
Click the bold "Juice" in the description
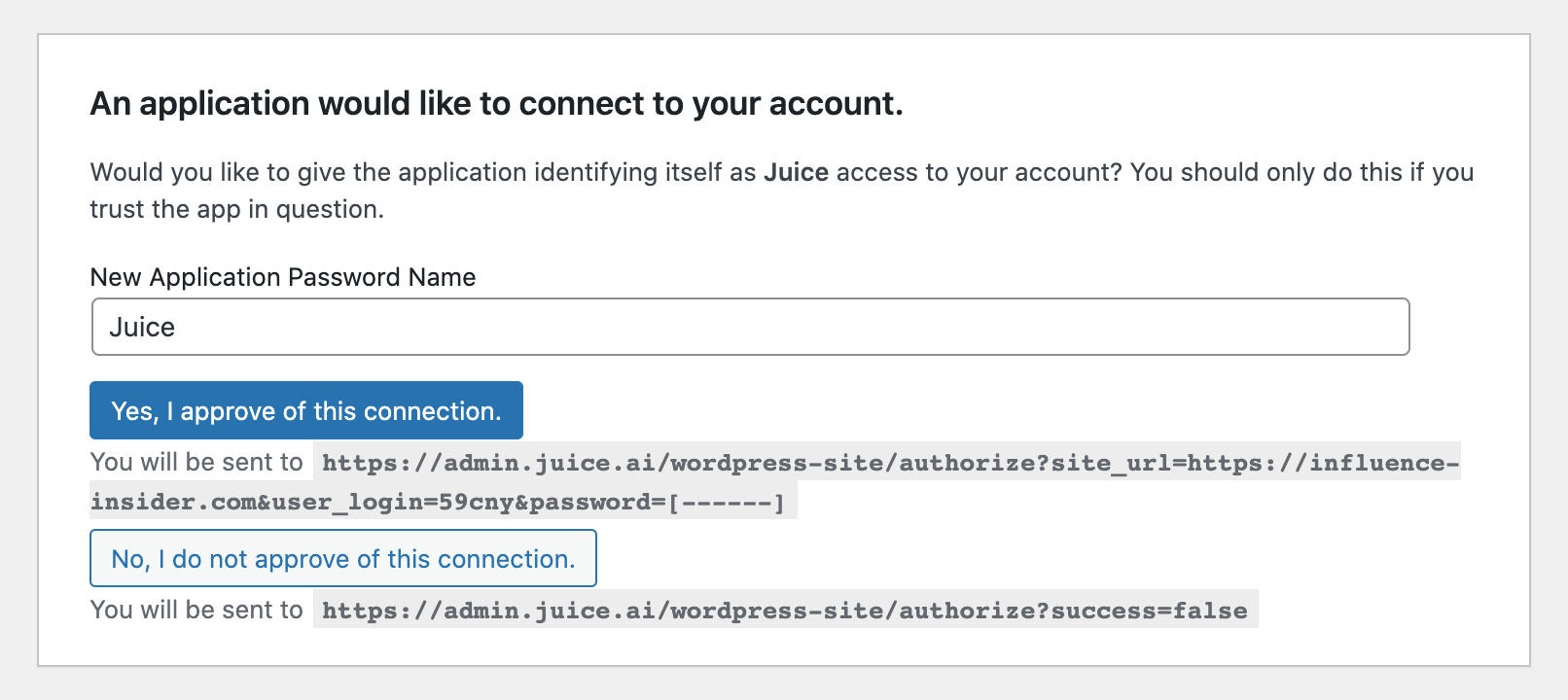pos(796,172)
